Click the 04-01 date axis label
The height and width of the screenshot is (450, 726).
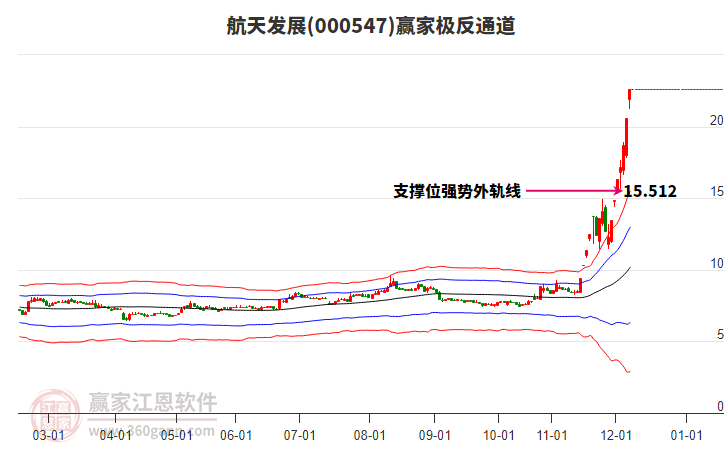tap(115, 435)
